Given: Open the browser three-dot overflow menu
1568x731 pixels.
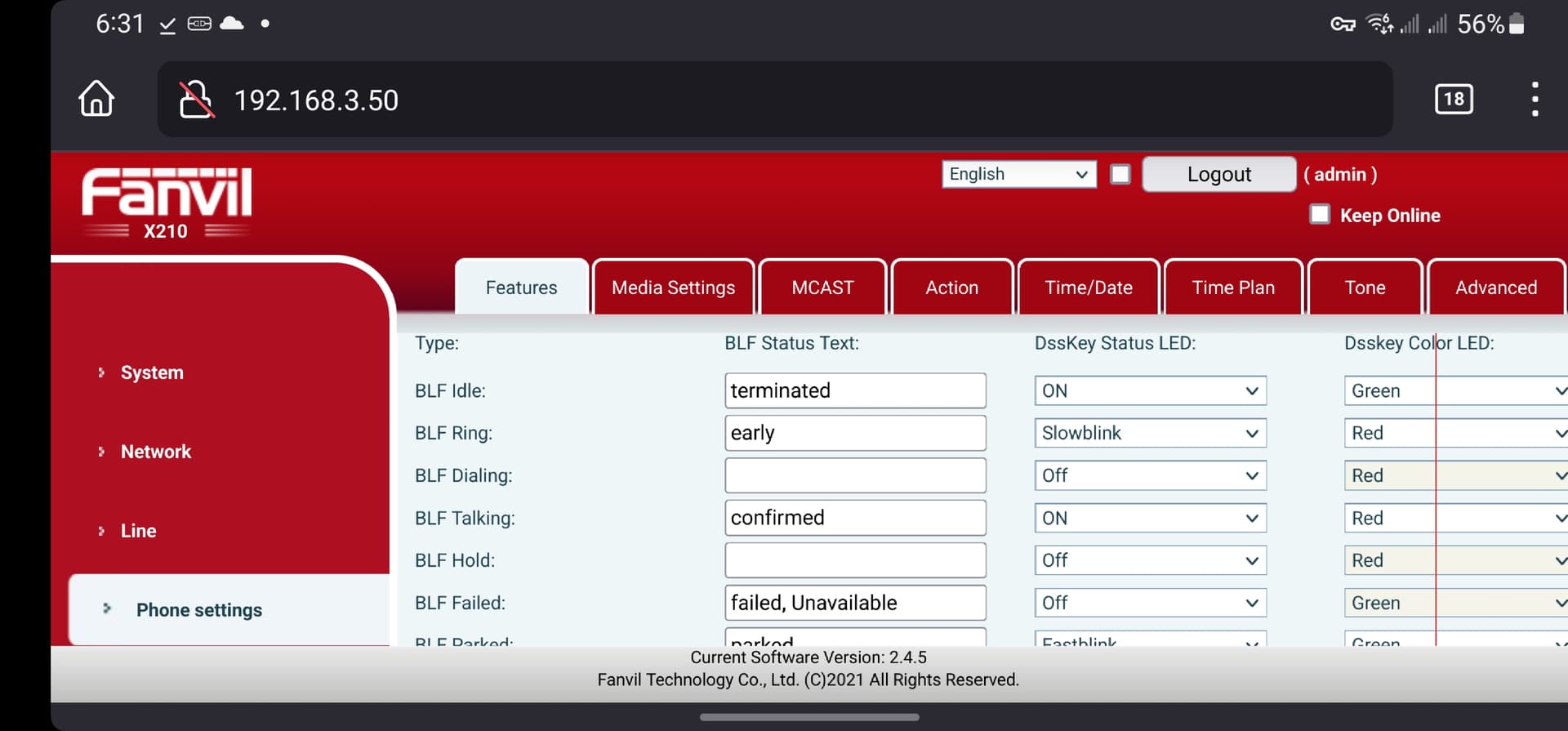Looking at the screenshot, I should (1535, 100).
